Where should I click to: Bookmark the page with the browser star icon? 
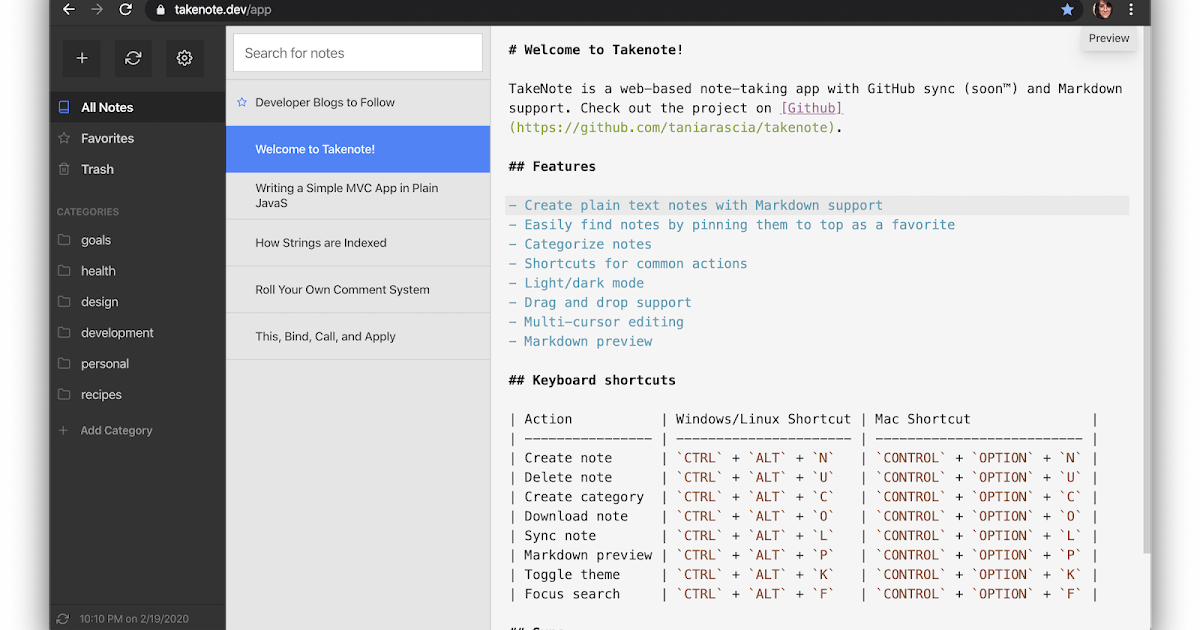[1067, 9]
